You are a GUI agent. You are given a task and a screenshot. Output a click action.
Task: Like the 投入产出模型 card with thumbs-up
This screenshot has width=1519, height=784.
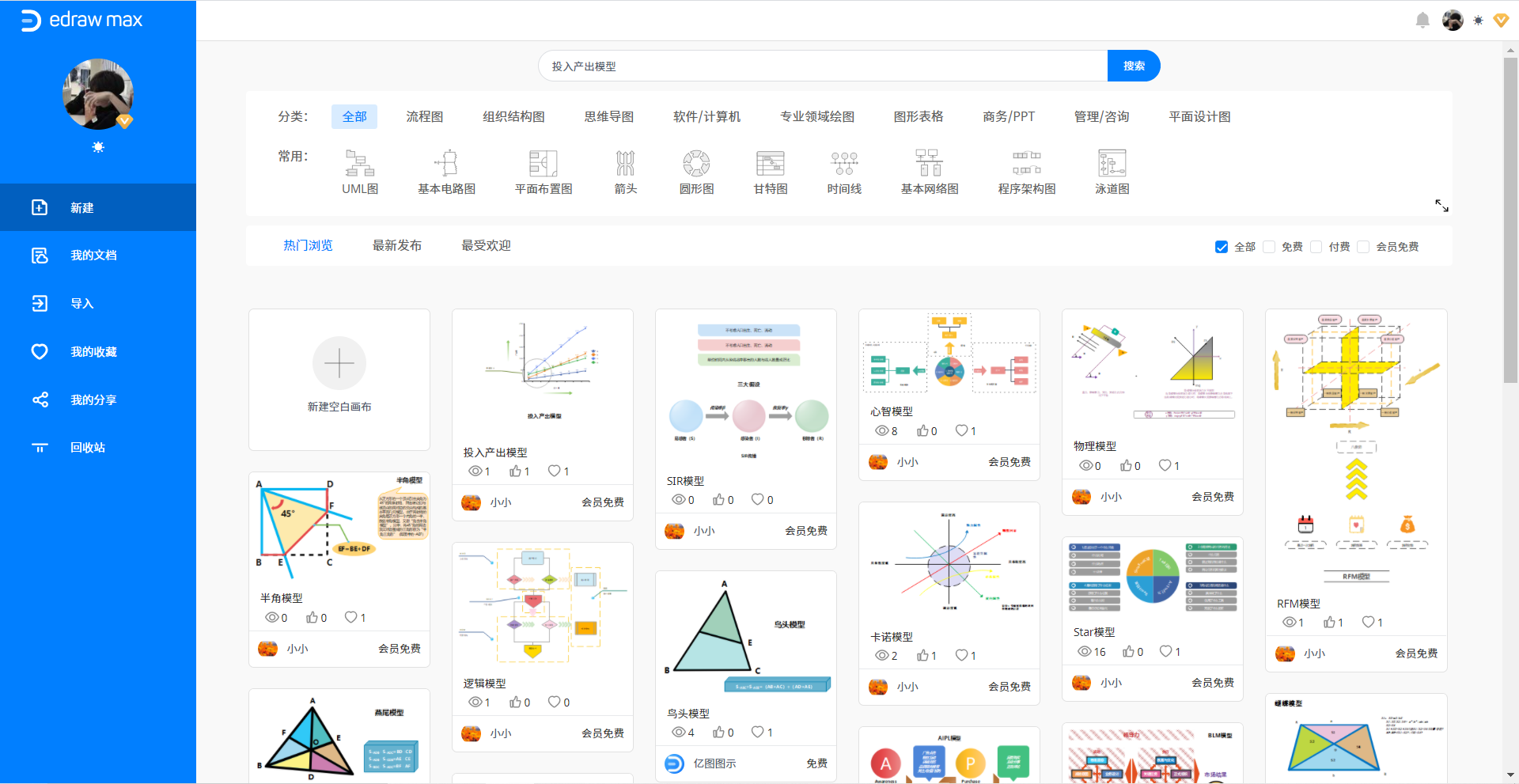(515, 472)
